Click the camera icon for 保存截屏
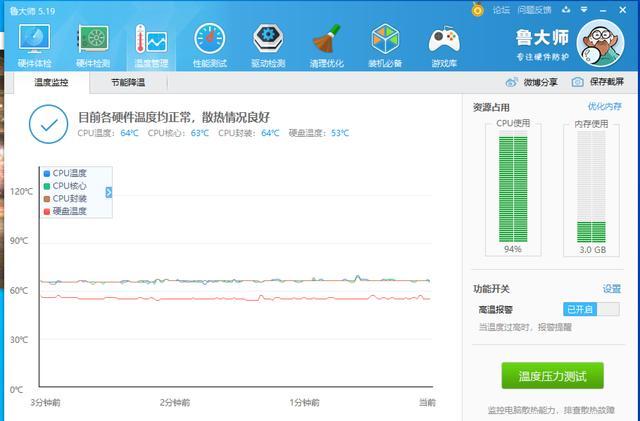Viewport: 640px width, 421px height. click(x=577, y=82)
